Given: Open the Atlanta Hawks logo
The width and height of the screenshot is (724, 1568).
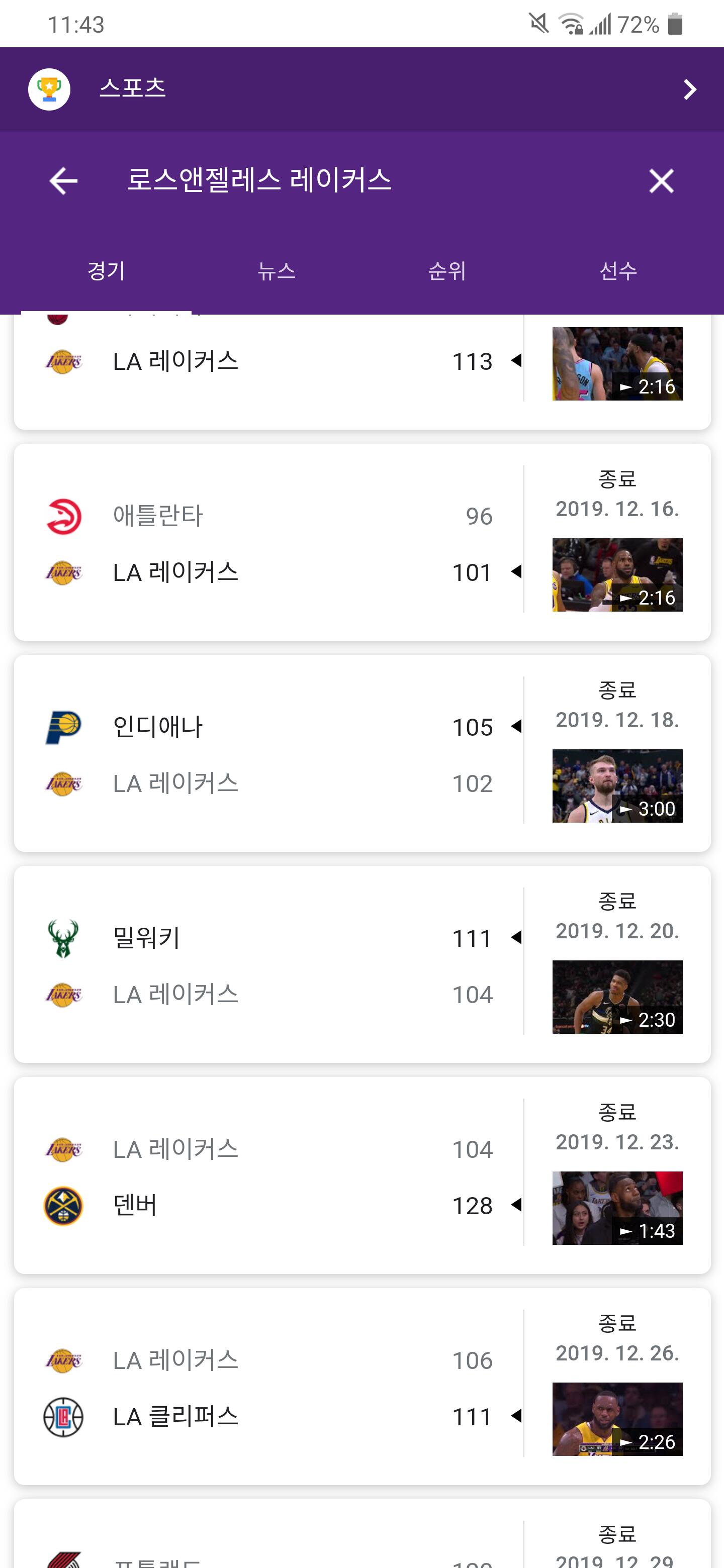Looking at the screenshot, I should 63,516.
